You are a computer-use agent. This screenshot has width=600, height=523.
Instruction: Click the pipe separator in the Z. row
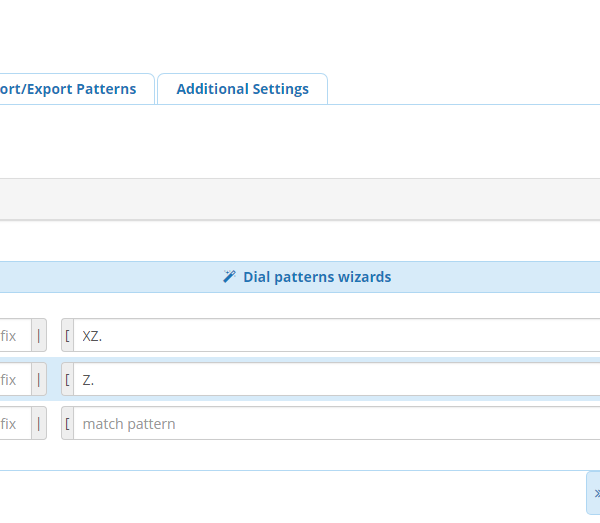click(39, 380)
